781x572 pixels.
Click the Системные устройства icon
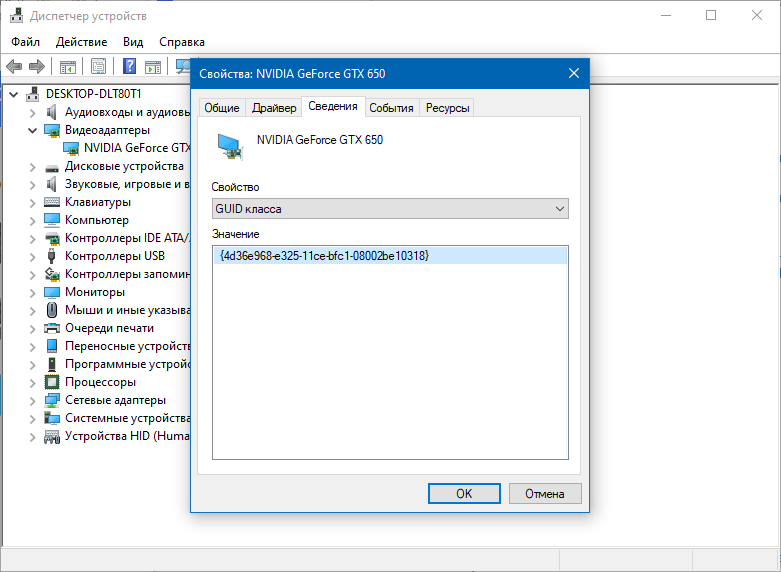coord(52,418)
